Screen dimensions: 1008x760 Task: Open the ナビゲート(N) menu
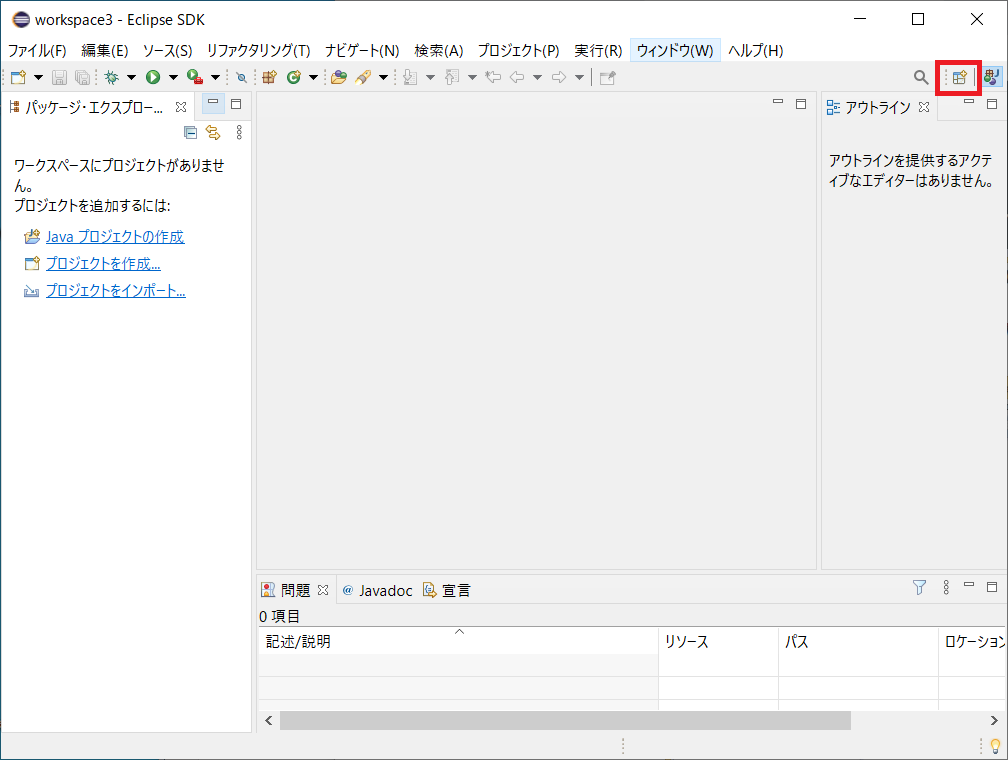coord(362,50)
